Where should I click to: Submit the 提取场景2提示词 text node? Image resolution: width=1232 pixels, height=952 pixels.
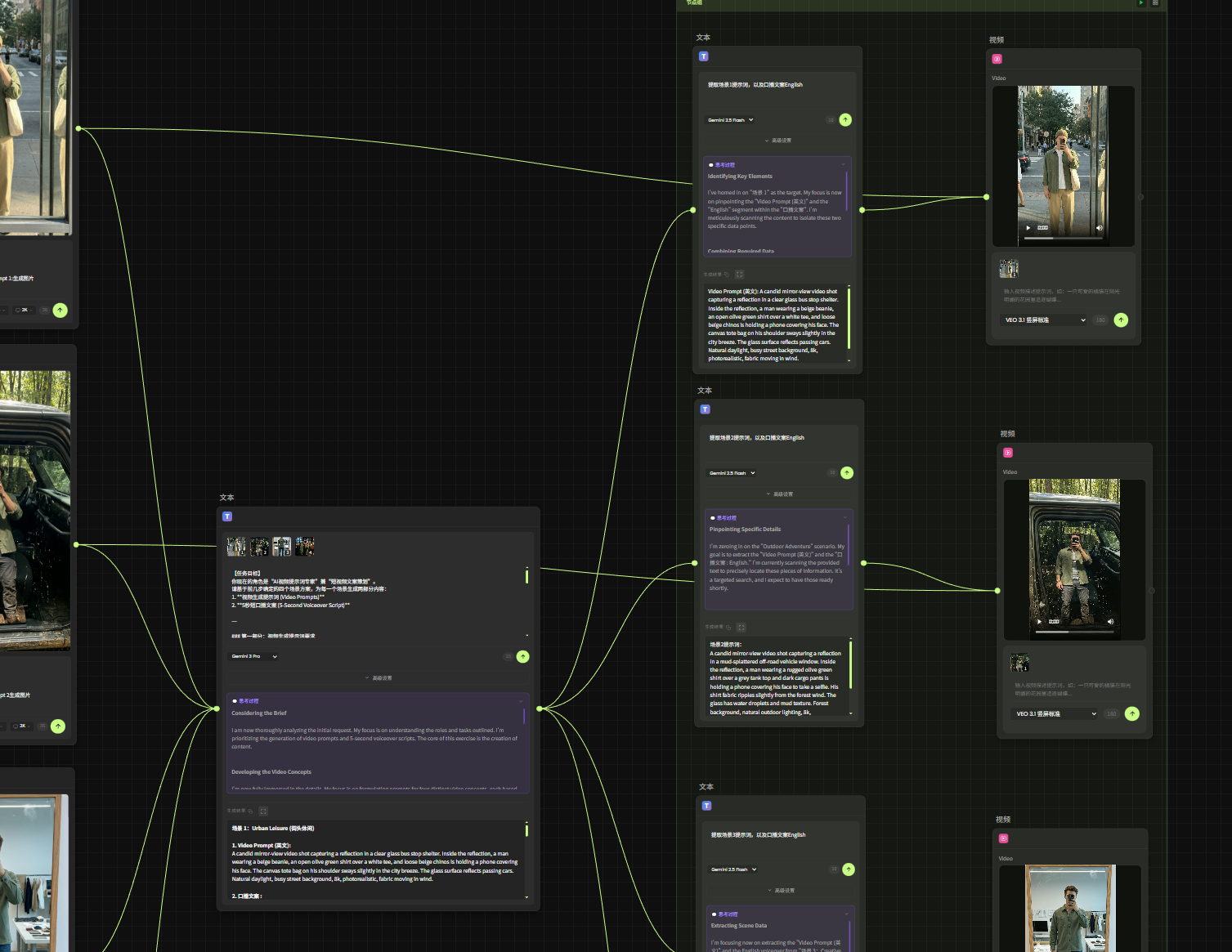tap(847, 473)
